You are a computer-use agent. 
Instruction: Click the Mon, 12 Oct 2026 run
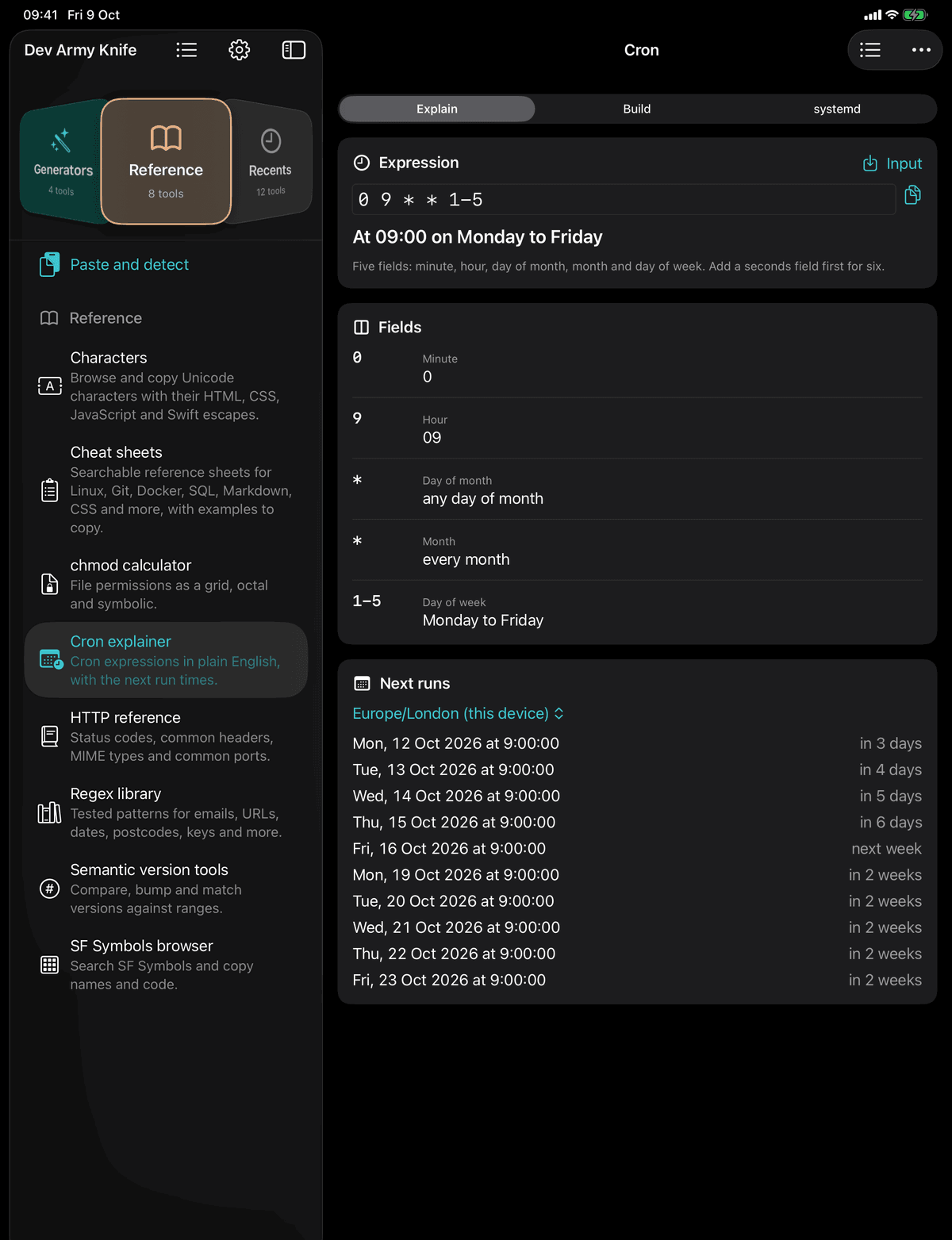[x=637, y=743]
